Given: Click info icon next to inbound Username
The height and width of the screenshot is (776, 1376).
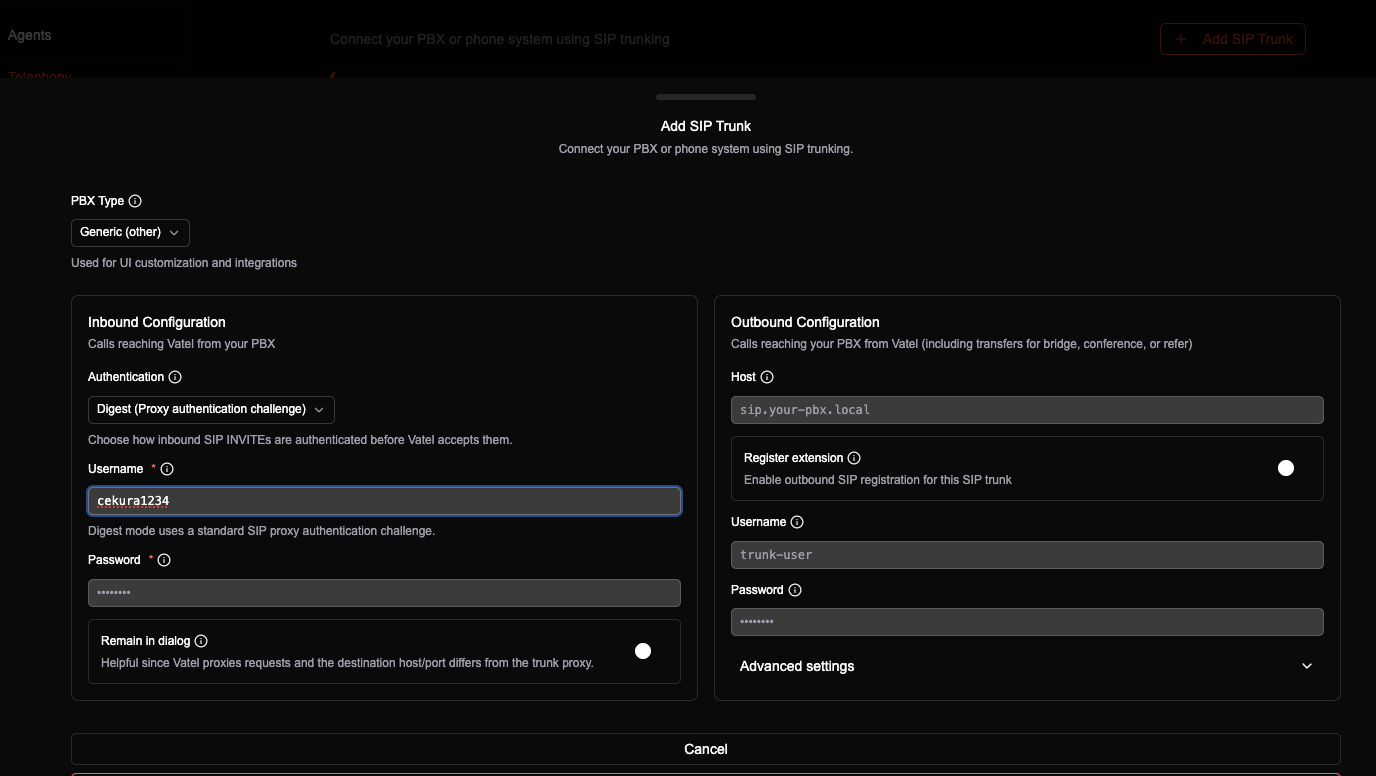Looking at the screenshot, I should pyautogui.click(x=167, y=469).
